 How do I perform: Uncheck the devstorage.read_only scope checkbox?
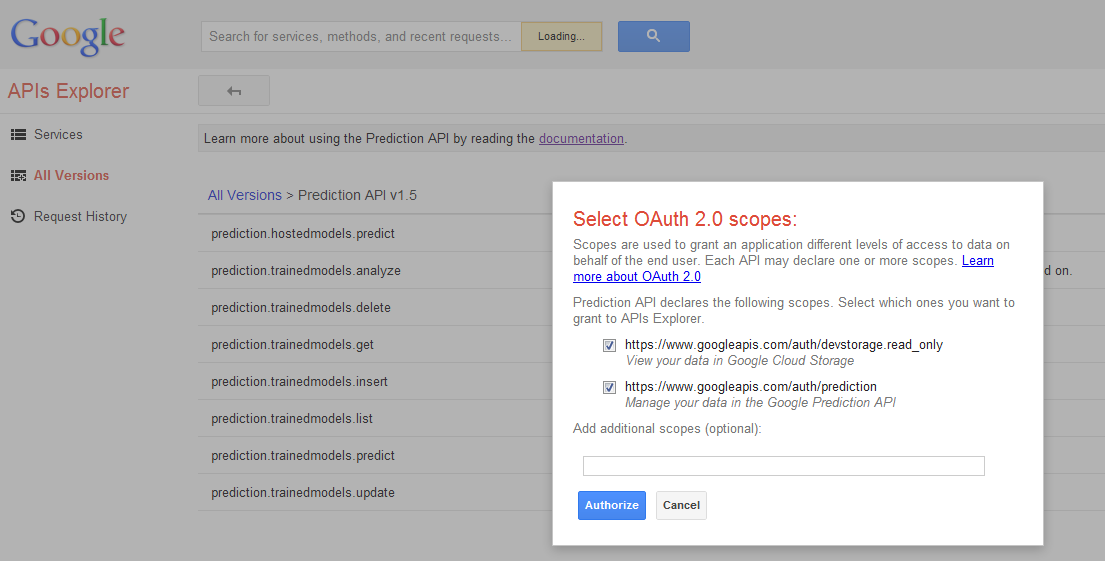click(x=609, y=345)
